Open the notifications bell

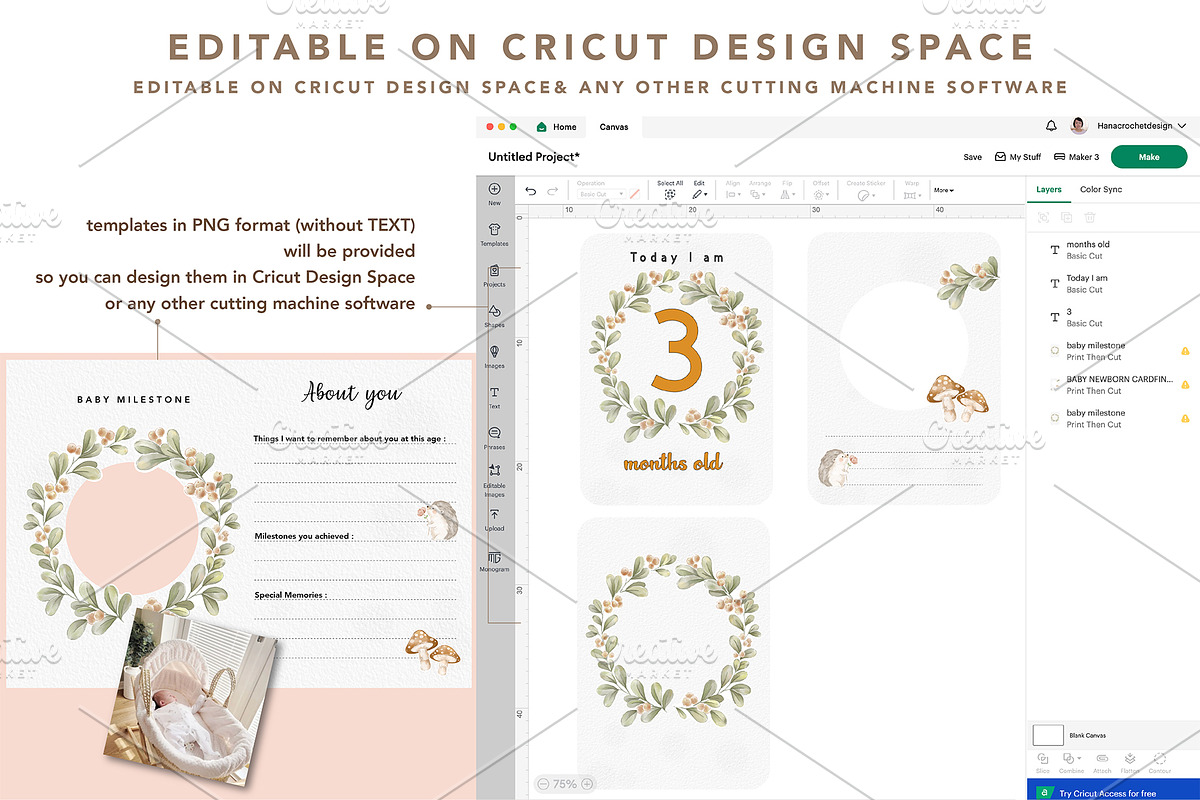pos(1051,127)
